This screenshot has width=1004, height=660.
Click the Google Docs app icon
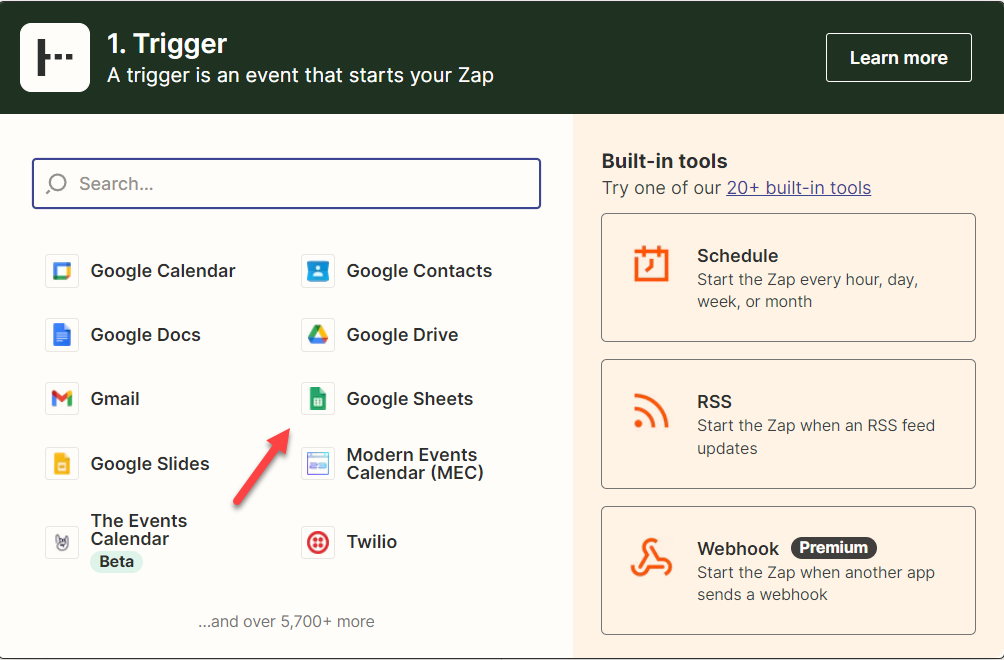pos(62,335)
